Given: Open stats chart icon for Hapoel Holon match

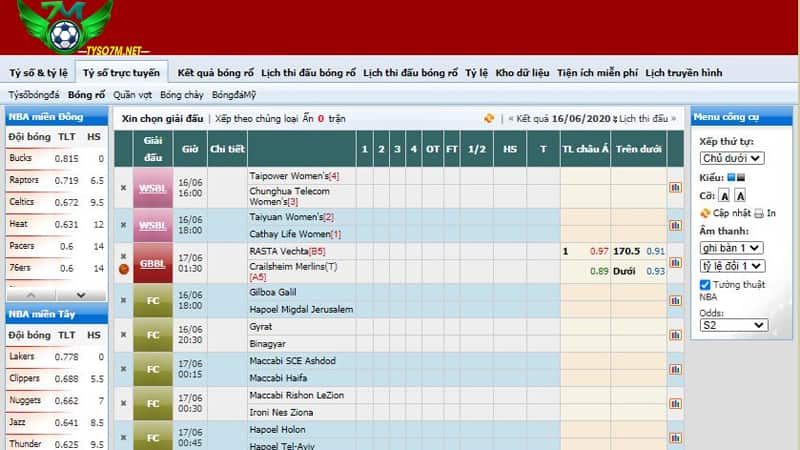Looking at the screenshot, I should (x=675, y=438).
